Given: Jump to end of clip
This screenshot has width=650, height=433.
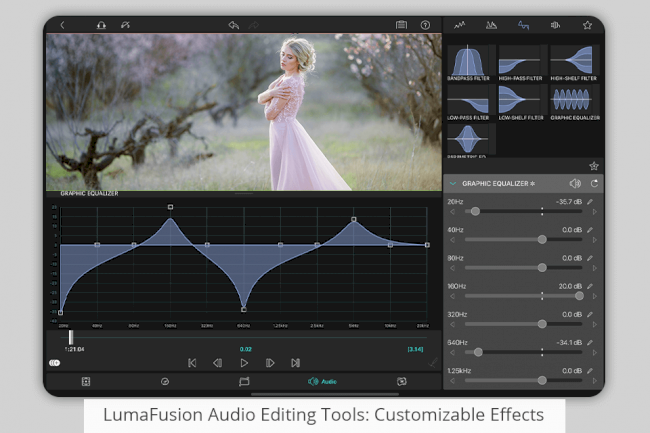Looking at the screenshot, I should point(295,363).
